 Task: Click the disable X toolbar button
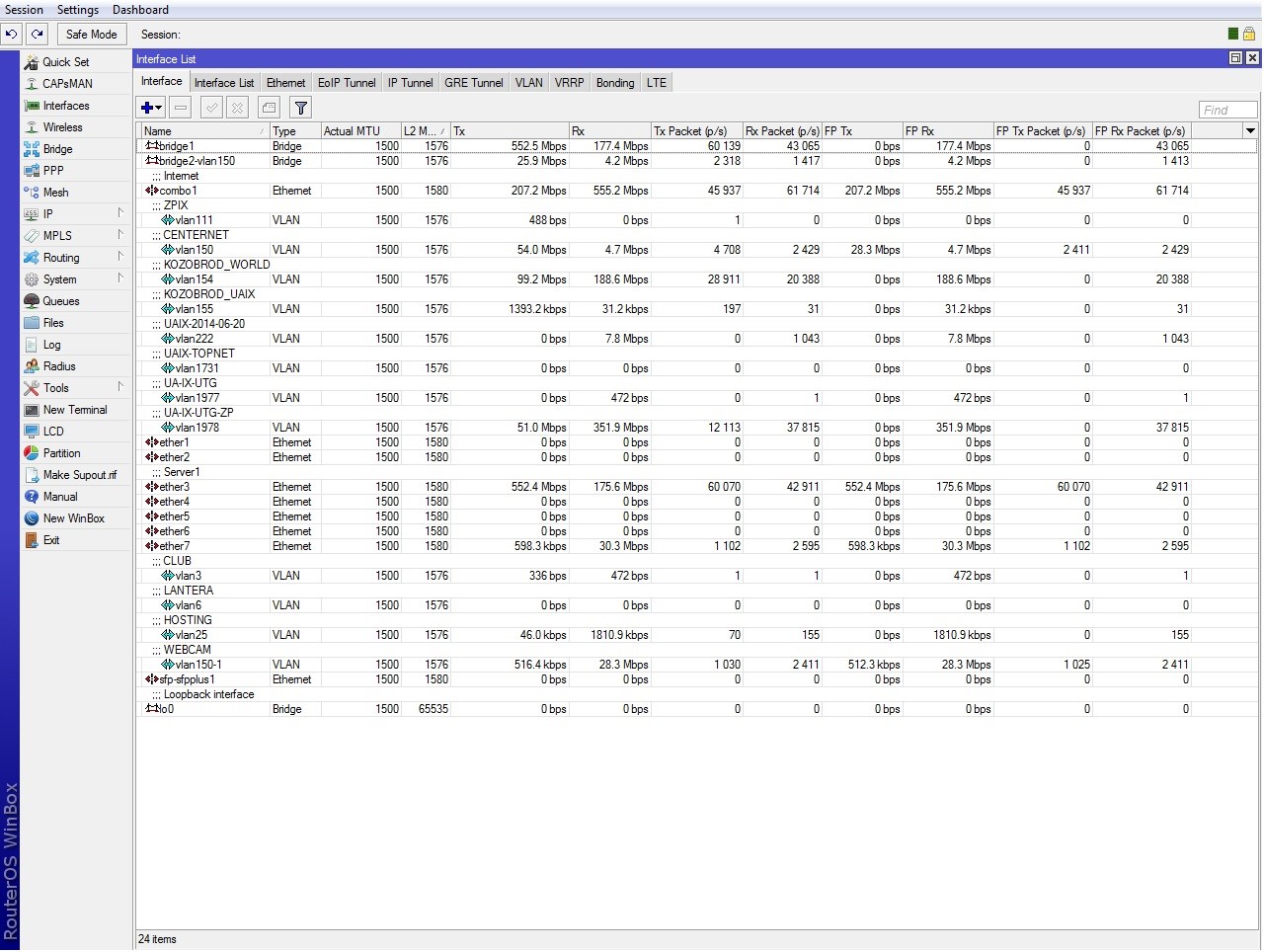coord(238,108)
